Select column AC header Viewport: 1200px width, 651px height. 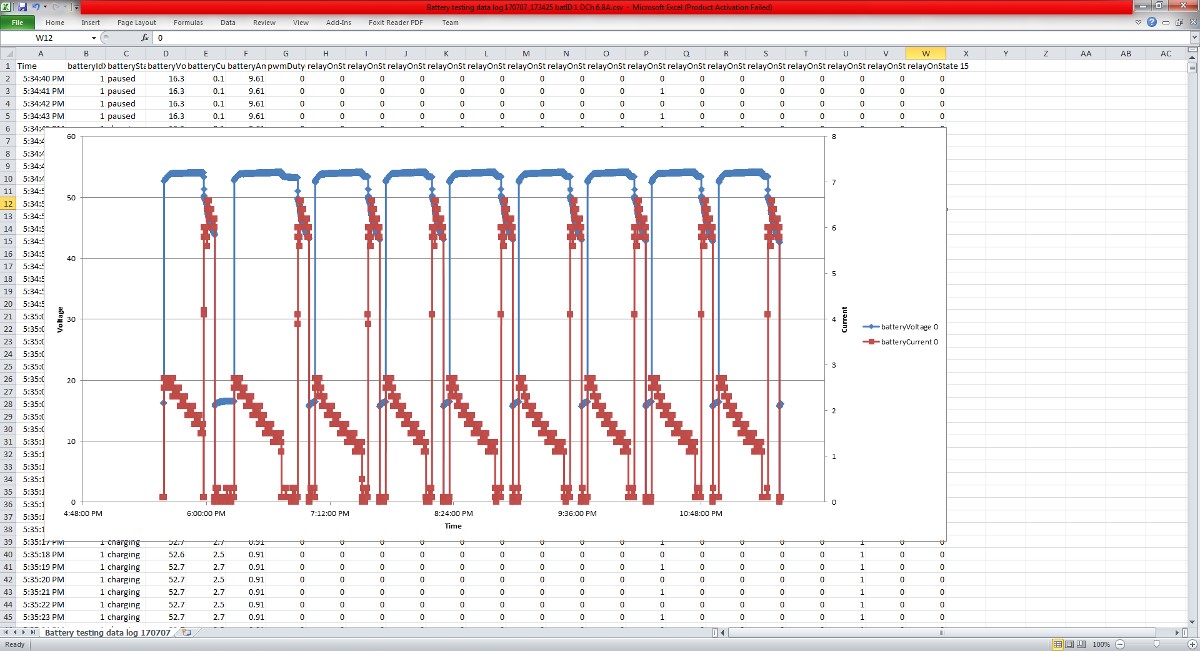1166,54
